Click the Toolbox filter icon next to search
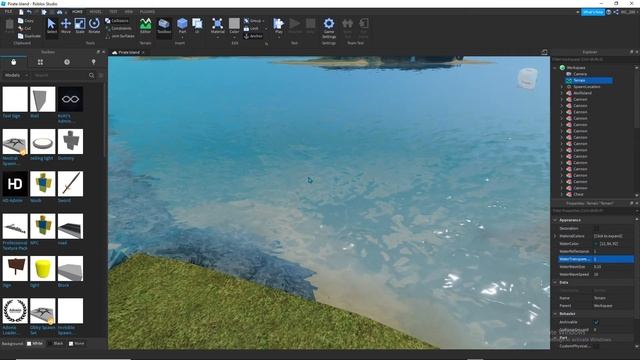640x360 pixels. click(x=101, y=75)
